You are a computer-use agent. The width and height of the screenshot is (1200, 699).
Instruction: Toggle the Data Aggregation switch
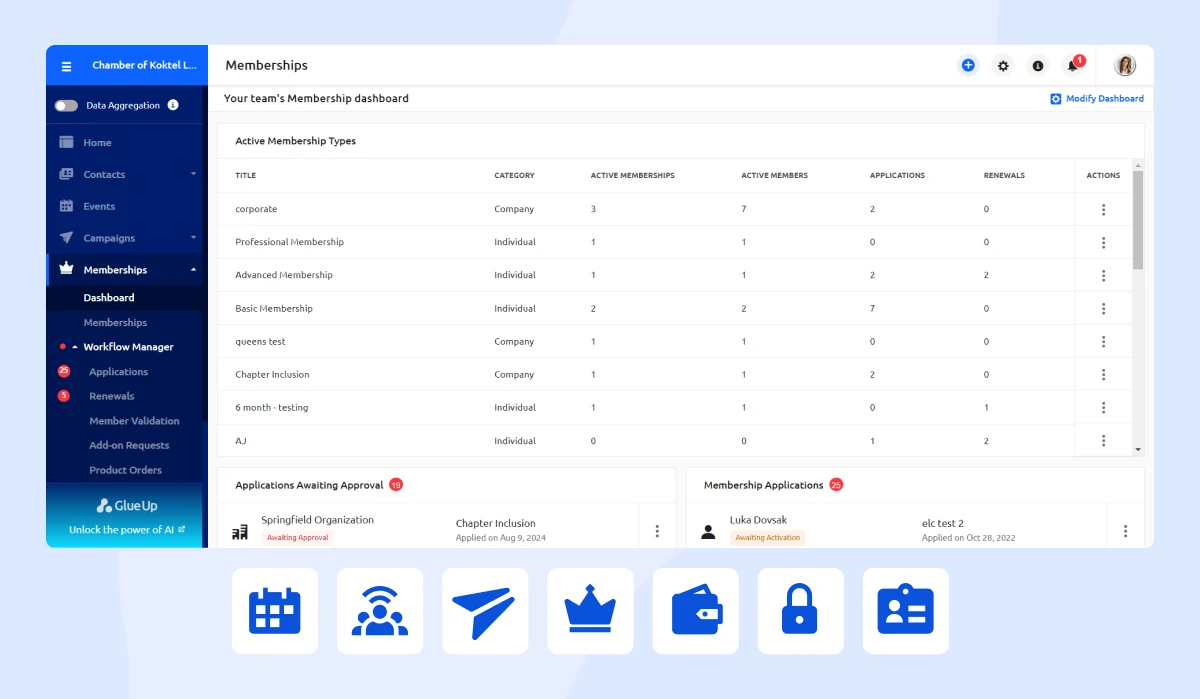click(x=64, y=105)
